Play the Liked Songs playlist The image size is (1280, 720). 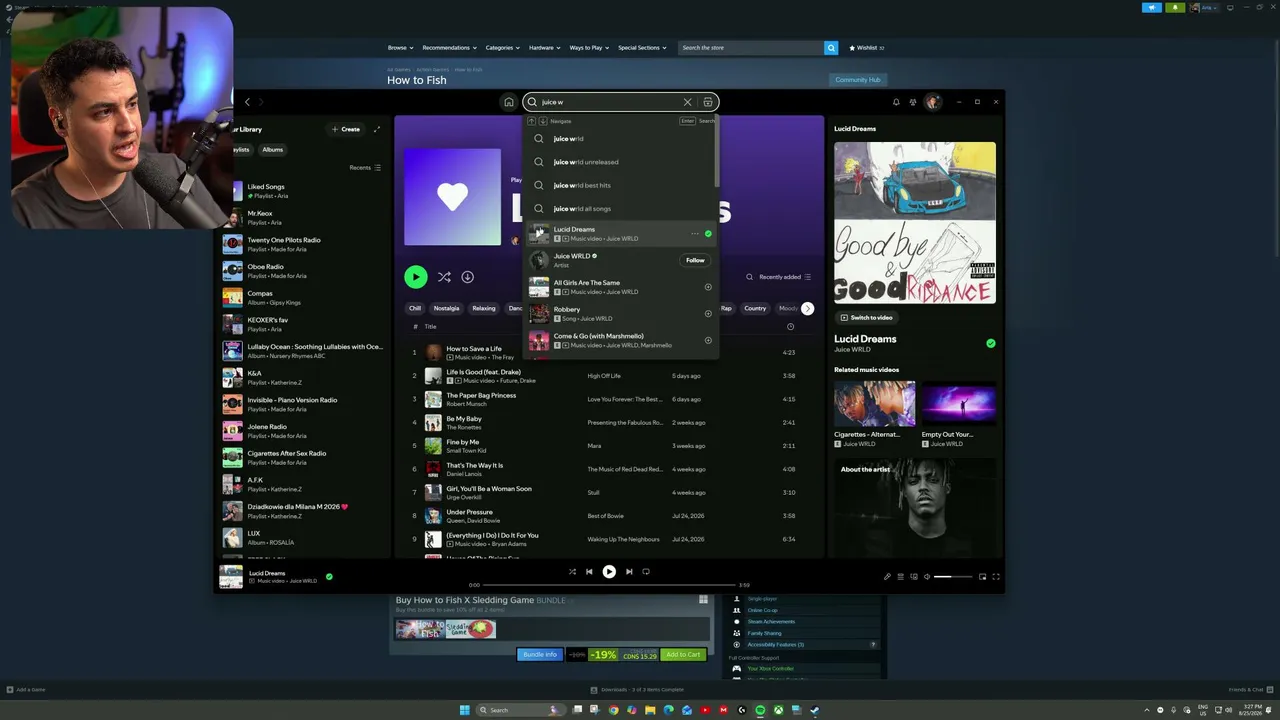point(415,277)
